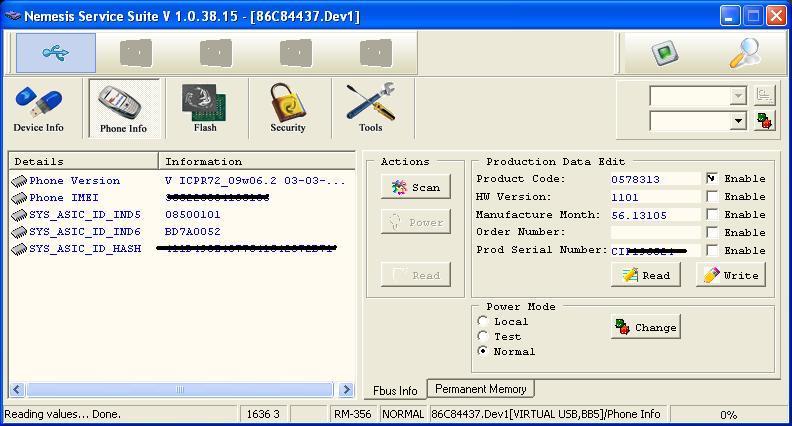
Task: Click Write in Production Data Edit
Action: [x=731, y=275]
